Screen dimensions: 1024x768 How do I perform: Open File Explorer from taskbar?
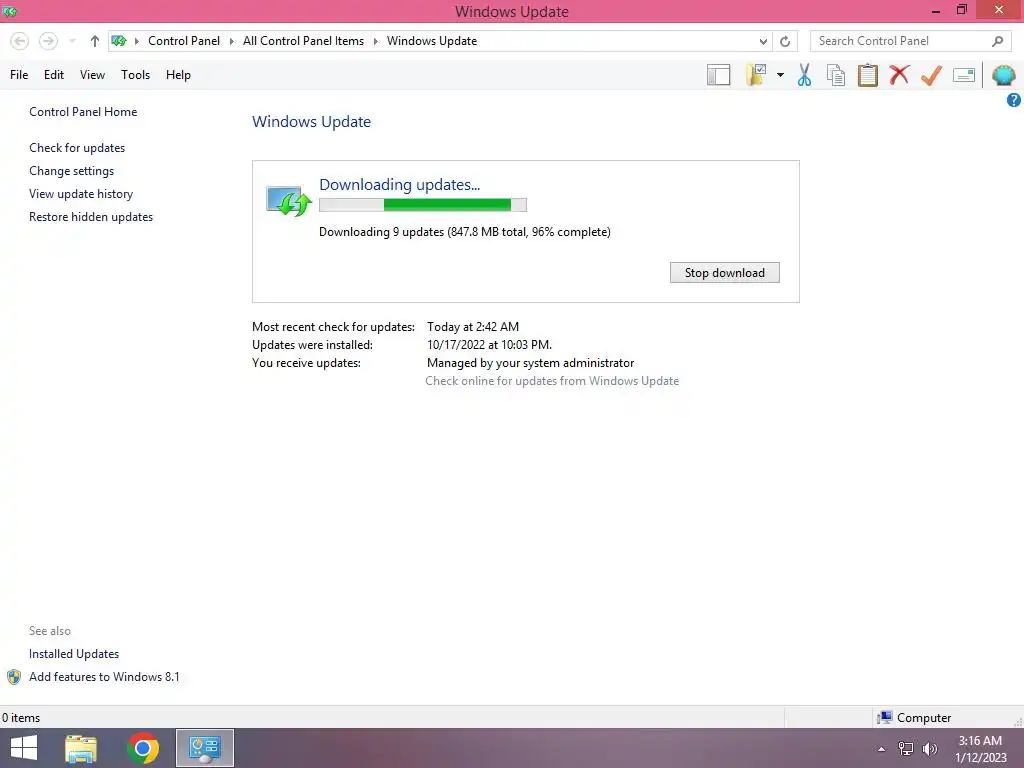(x=81, y=748)
